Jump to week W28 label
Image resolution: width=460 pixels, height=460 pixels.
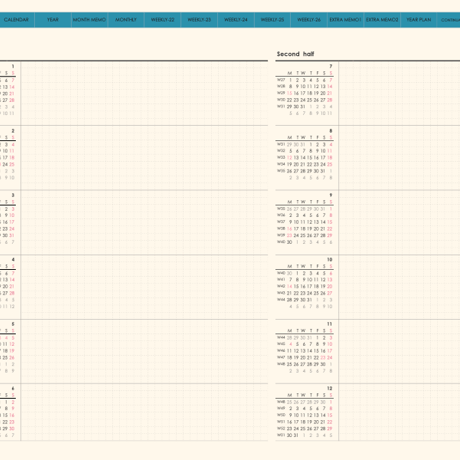[x=281, y=86]
